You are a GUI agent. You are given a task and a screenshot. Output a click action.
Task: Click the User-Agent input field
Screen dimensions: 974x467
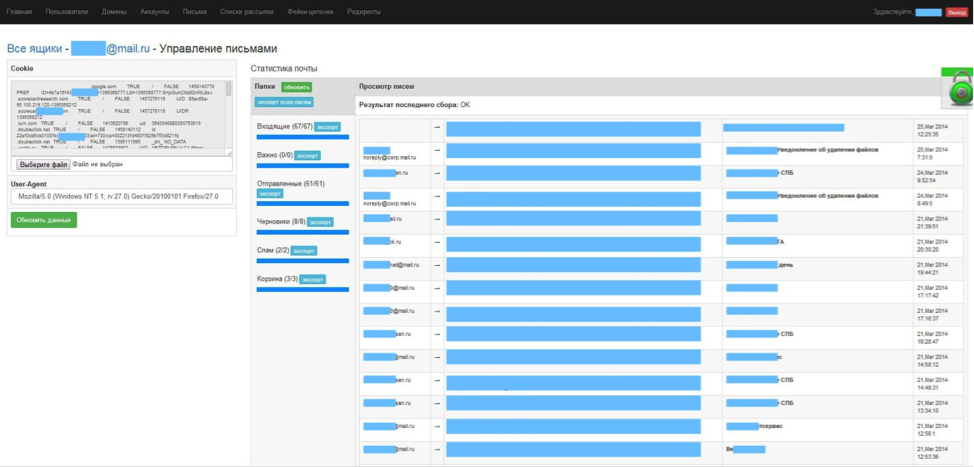pos(122,197)
